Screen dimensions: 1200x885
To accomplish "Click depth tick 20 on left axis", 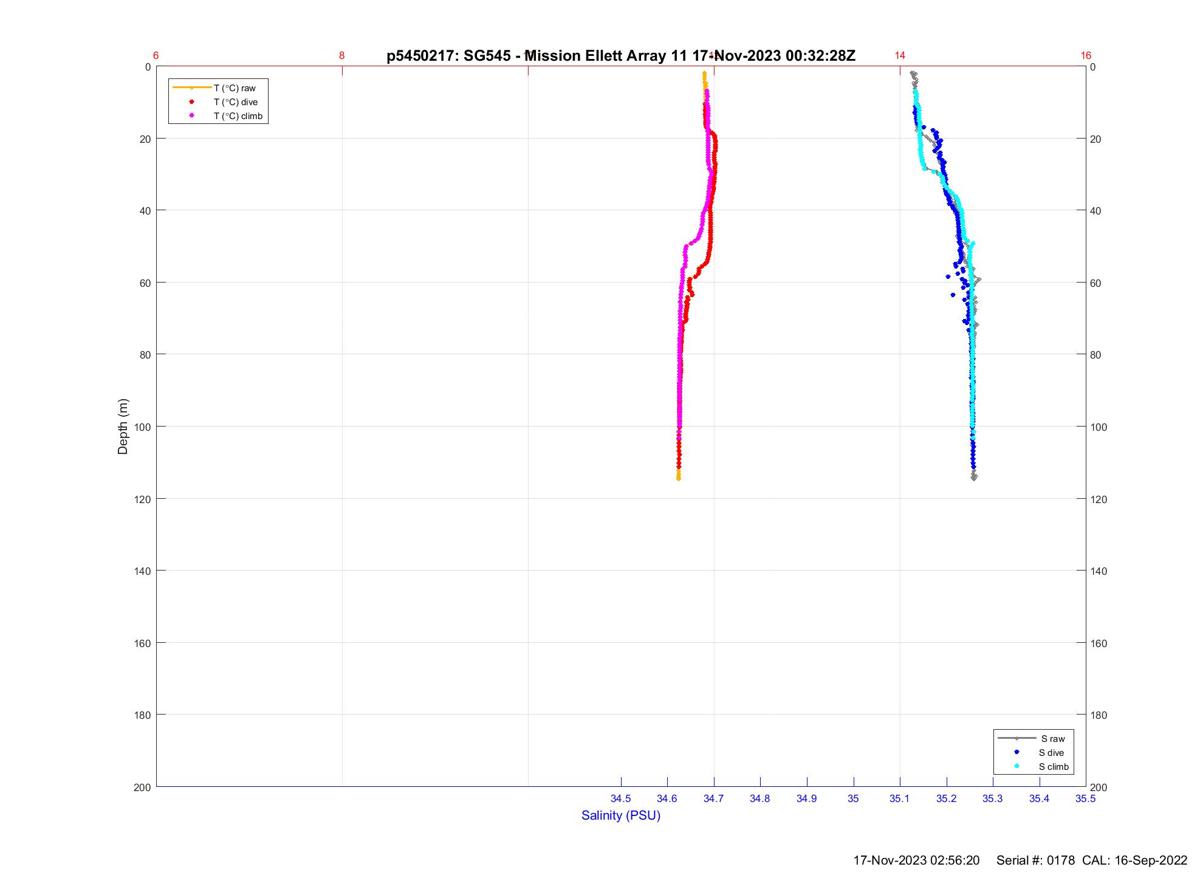I will coord(145,139).
